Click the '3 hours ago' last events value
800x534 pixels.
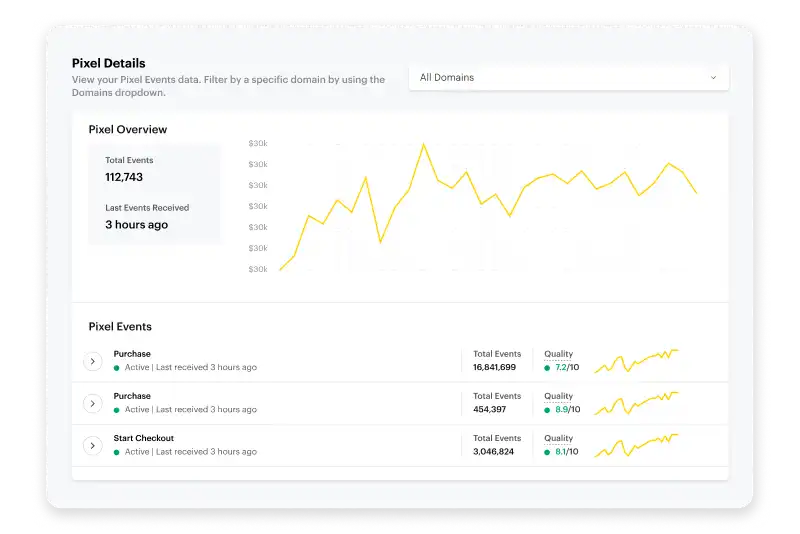pos(136,225)
